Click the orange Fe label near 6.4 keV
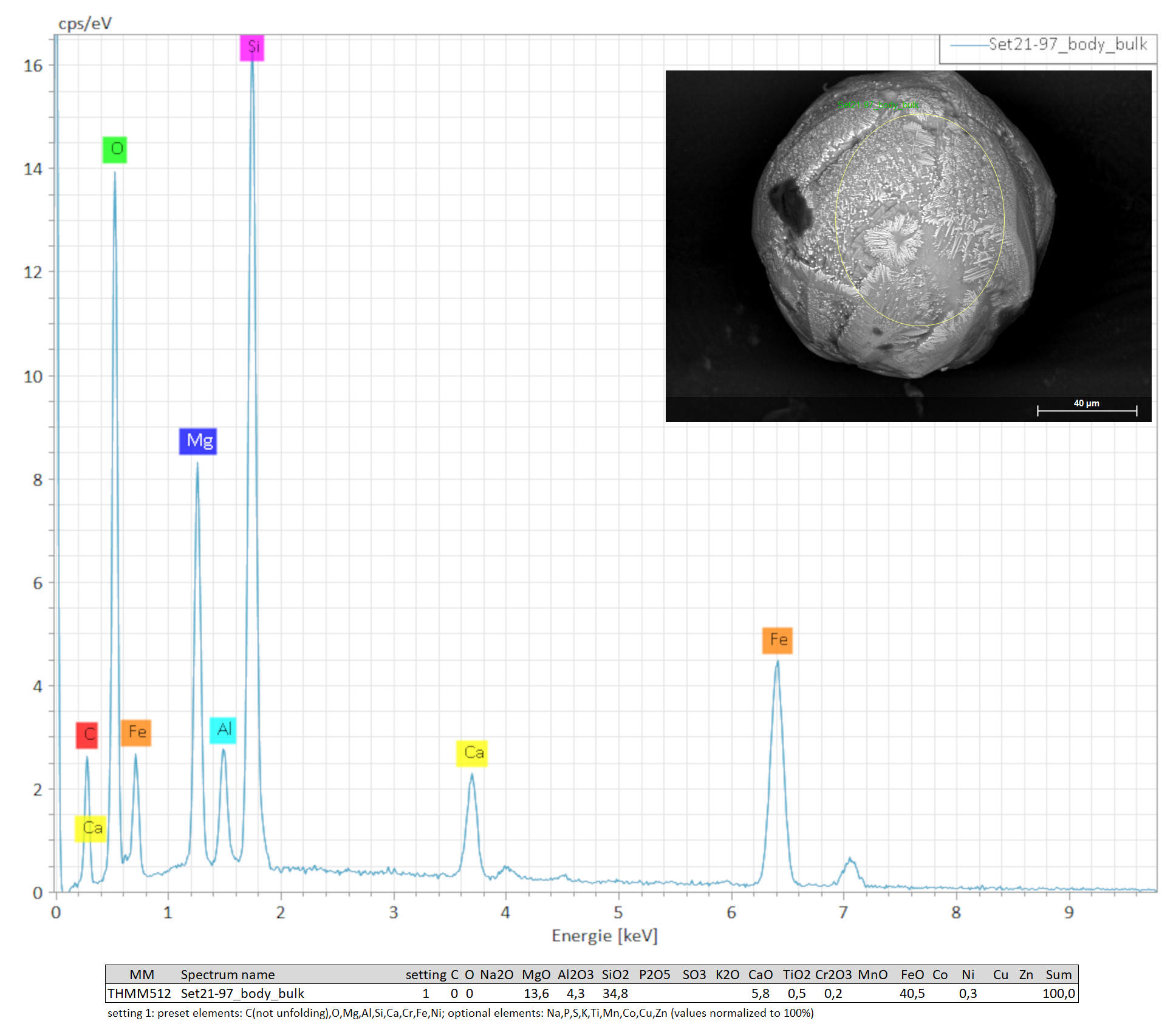1176x1035 pixels. click(x=778, y=640)
